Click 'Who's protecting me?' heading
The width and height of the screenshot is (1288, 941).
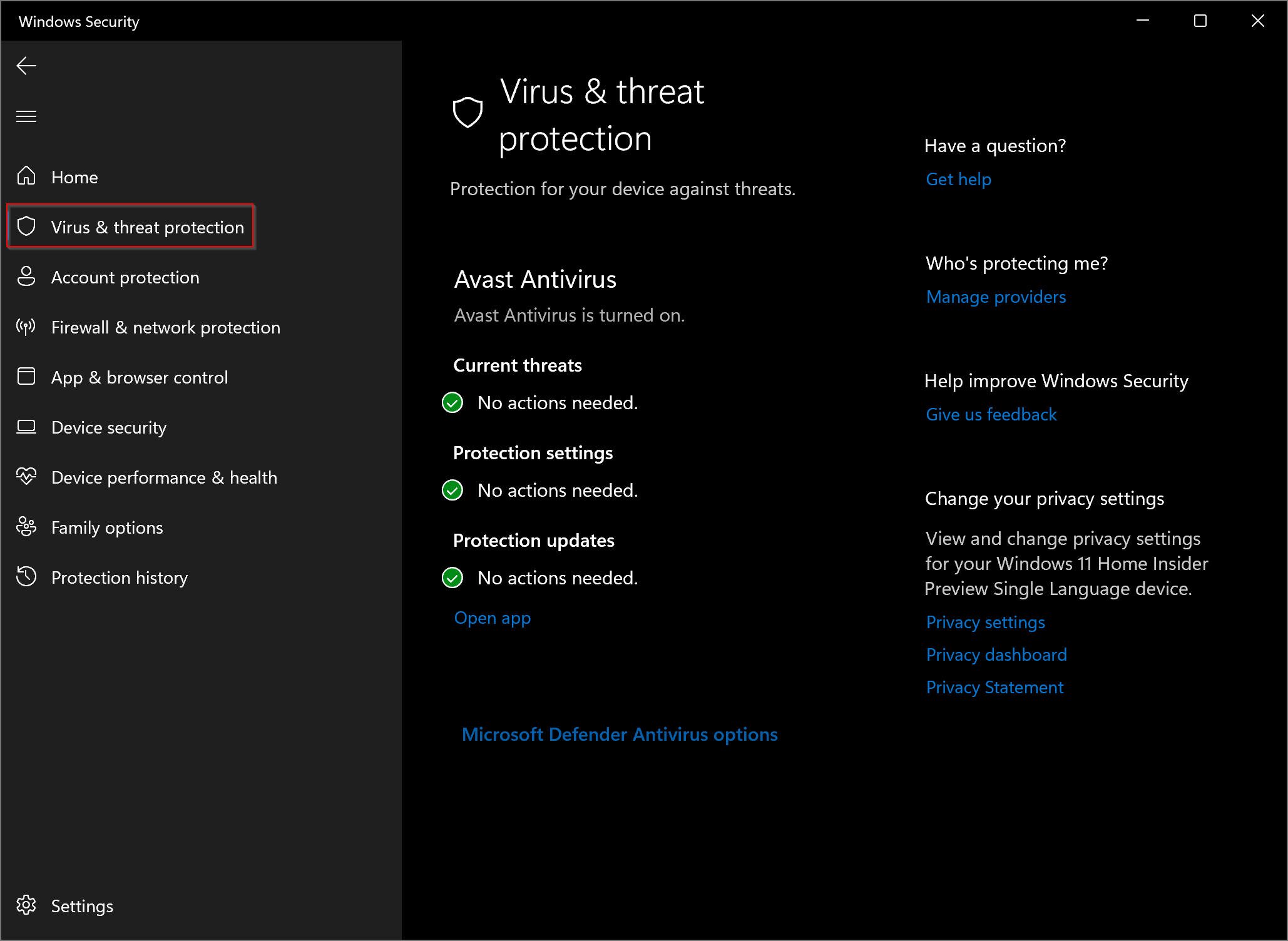click(1016, 263)
